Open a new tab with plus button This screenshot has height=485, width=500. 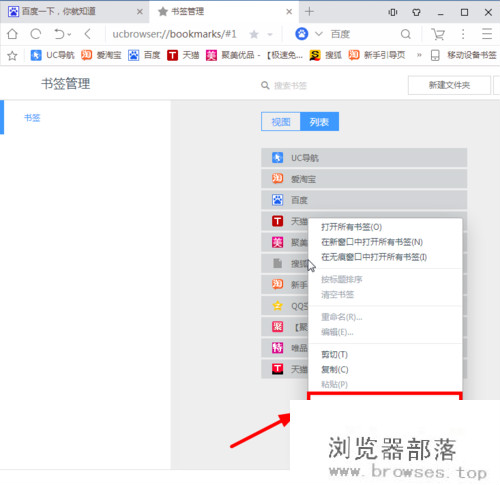click(309, 12)
